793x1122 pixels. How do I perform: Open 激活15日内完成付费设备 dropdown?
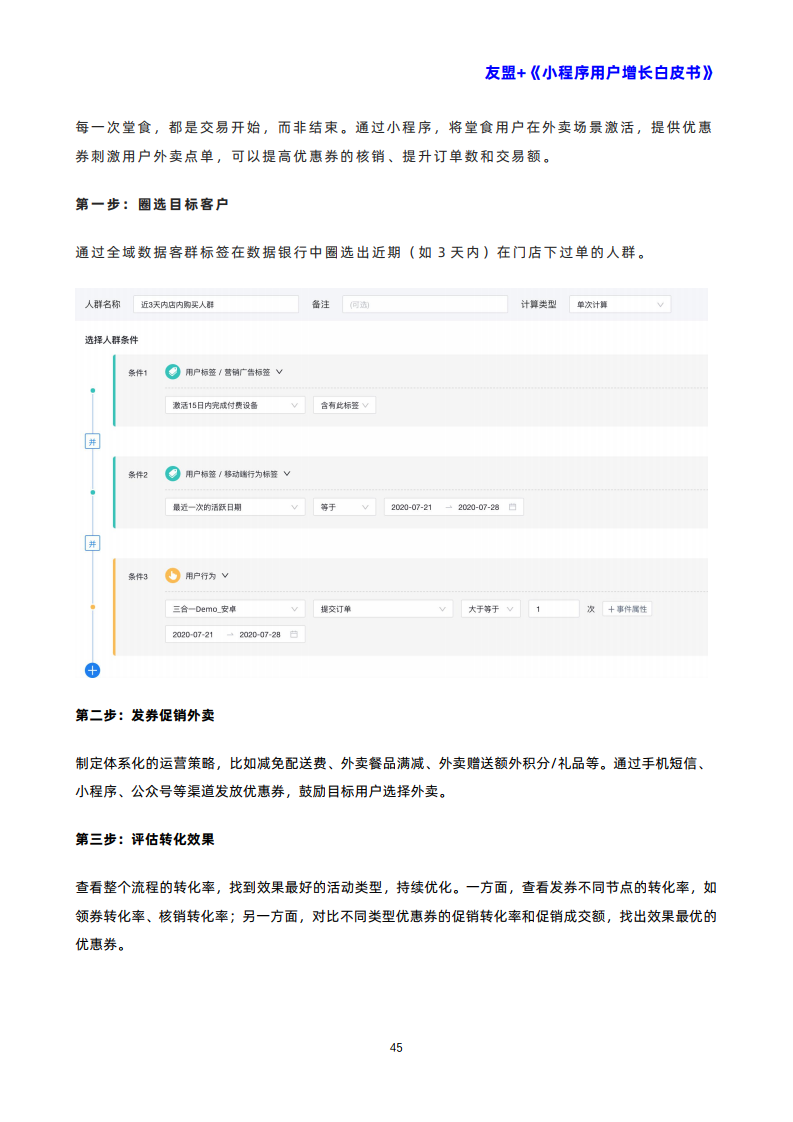pyautogui.click(x=235, y=405)
